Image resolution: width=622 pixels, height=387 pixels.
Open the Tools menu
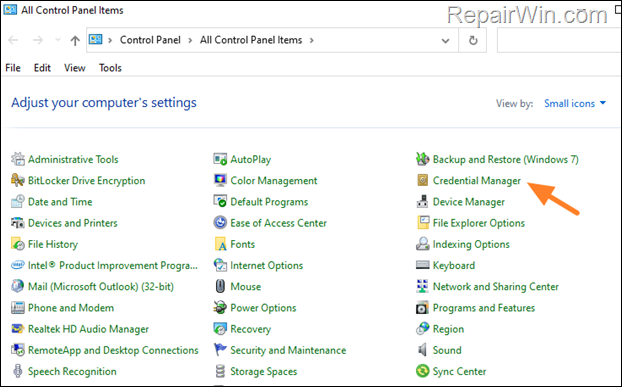110,68
